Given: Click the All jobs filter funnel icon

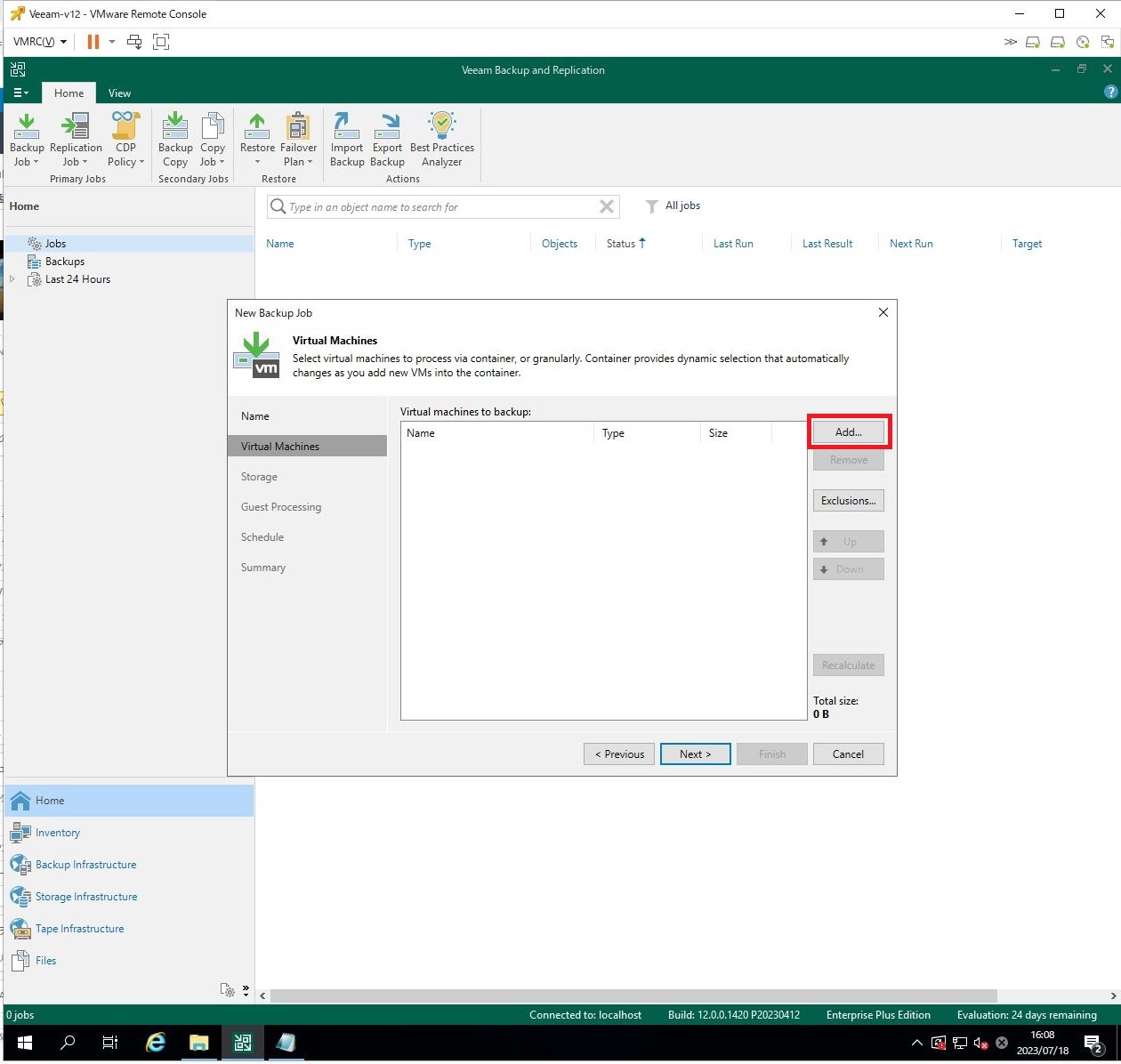Looking at the screenshot, I should (651, 206).
